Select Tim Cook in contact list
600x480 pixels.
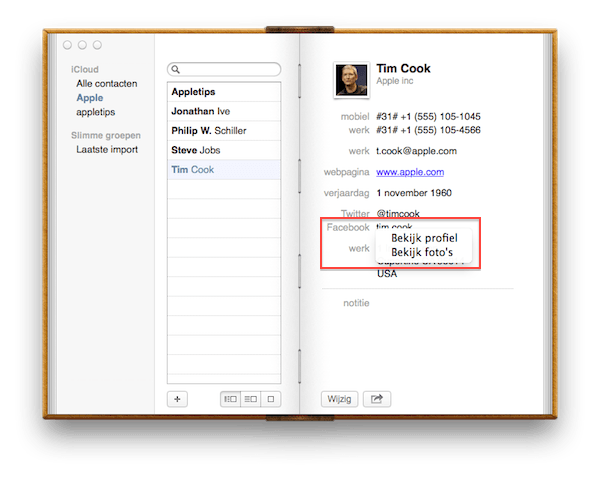pos(224,170)
